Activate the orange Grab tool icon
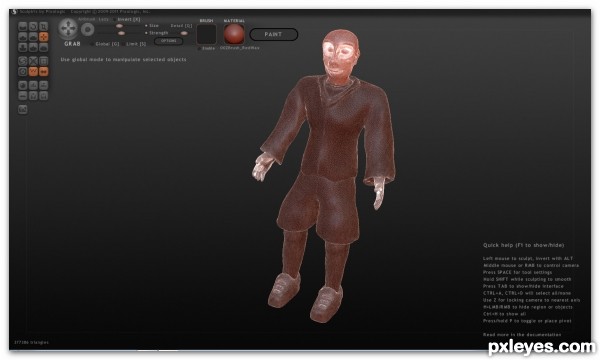The image size is (600, 360). coord(44,37)
